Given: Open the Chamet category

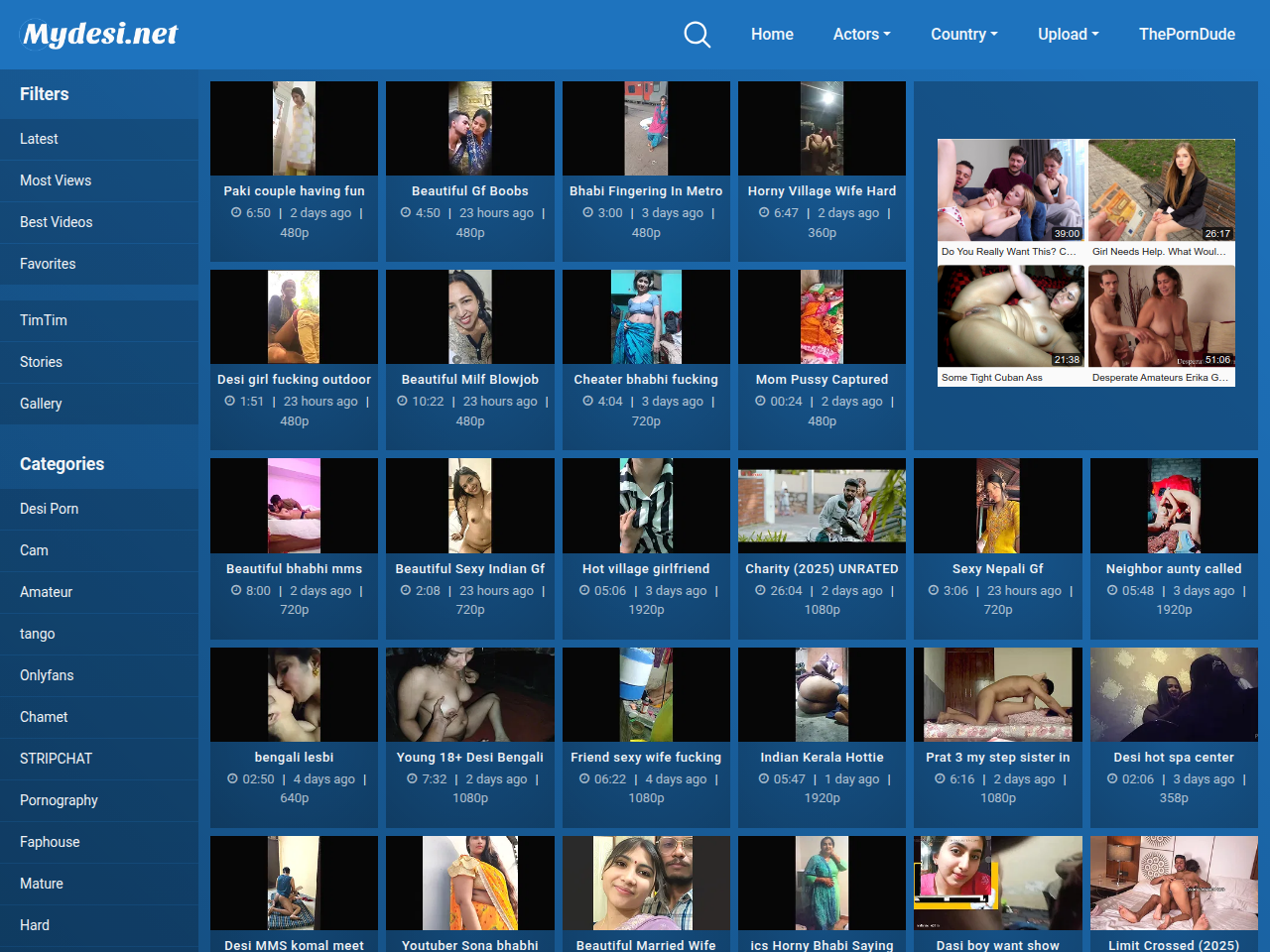Looking at the screenshot, I should point(44,717).
